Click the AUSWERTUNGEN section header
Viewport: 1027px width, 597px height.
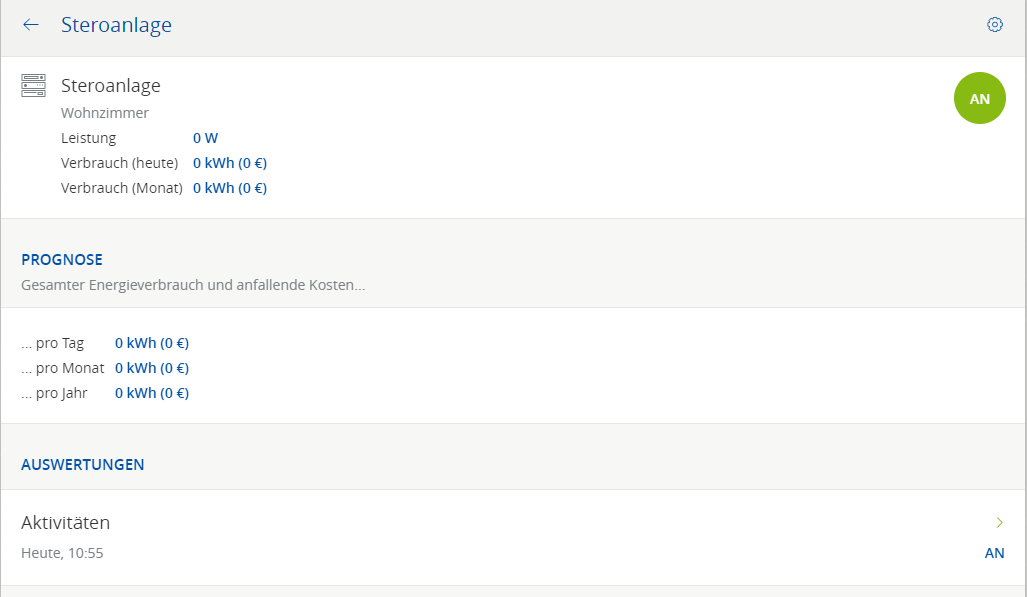(83, 464)
